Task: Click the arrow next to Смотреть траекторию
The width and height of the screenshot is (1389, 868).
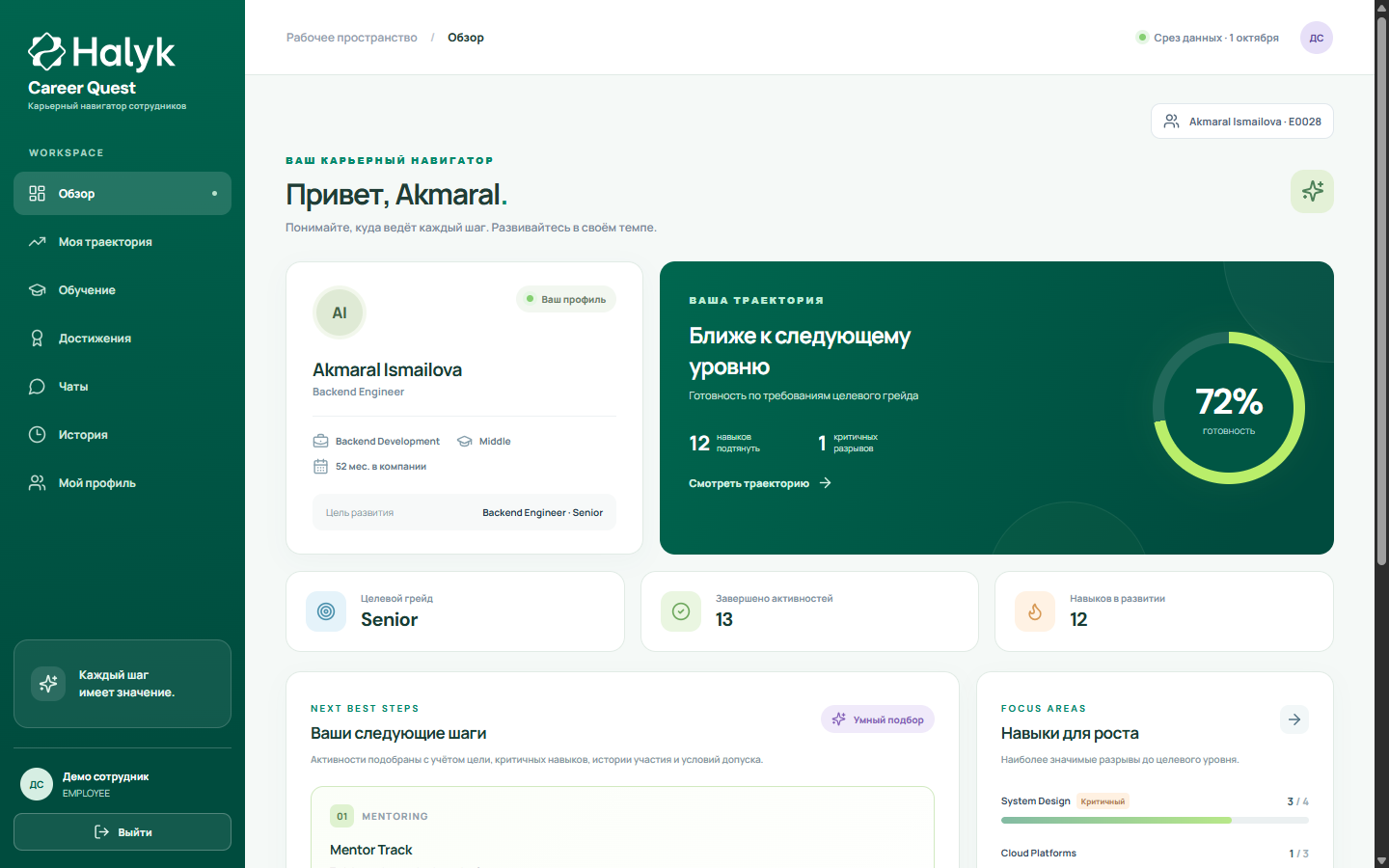Action: tap(825, 483)
